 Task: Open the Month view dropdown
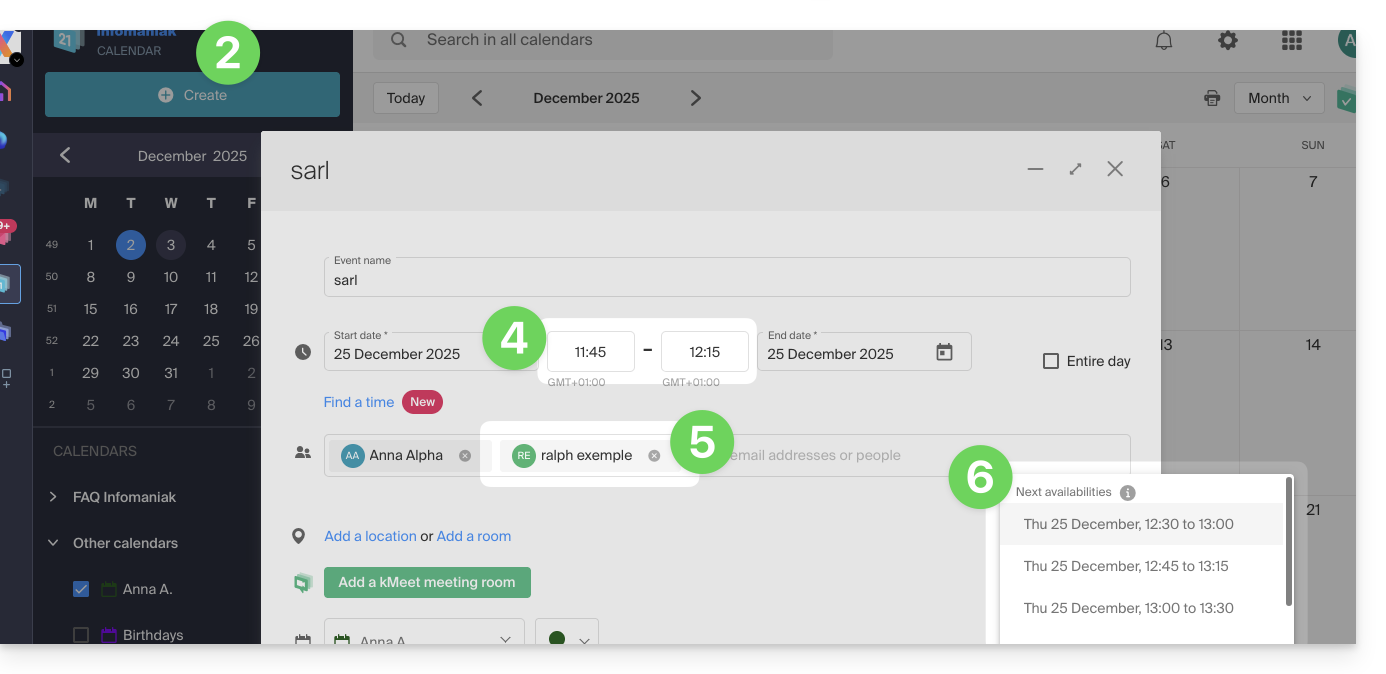click(x=1279, y=98)
